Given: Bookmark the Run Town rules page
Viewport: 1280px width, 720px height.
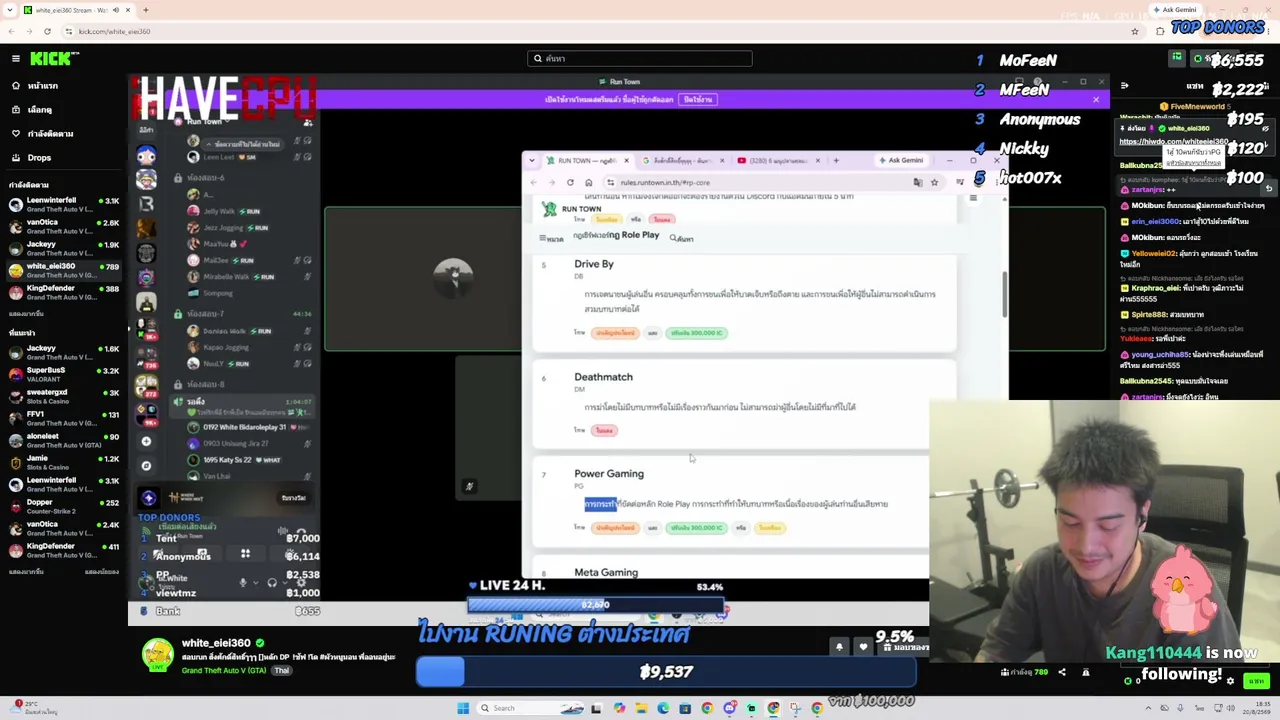Looking at the screenshot, I should (x=934, y=182).
